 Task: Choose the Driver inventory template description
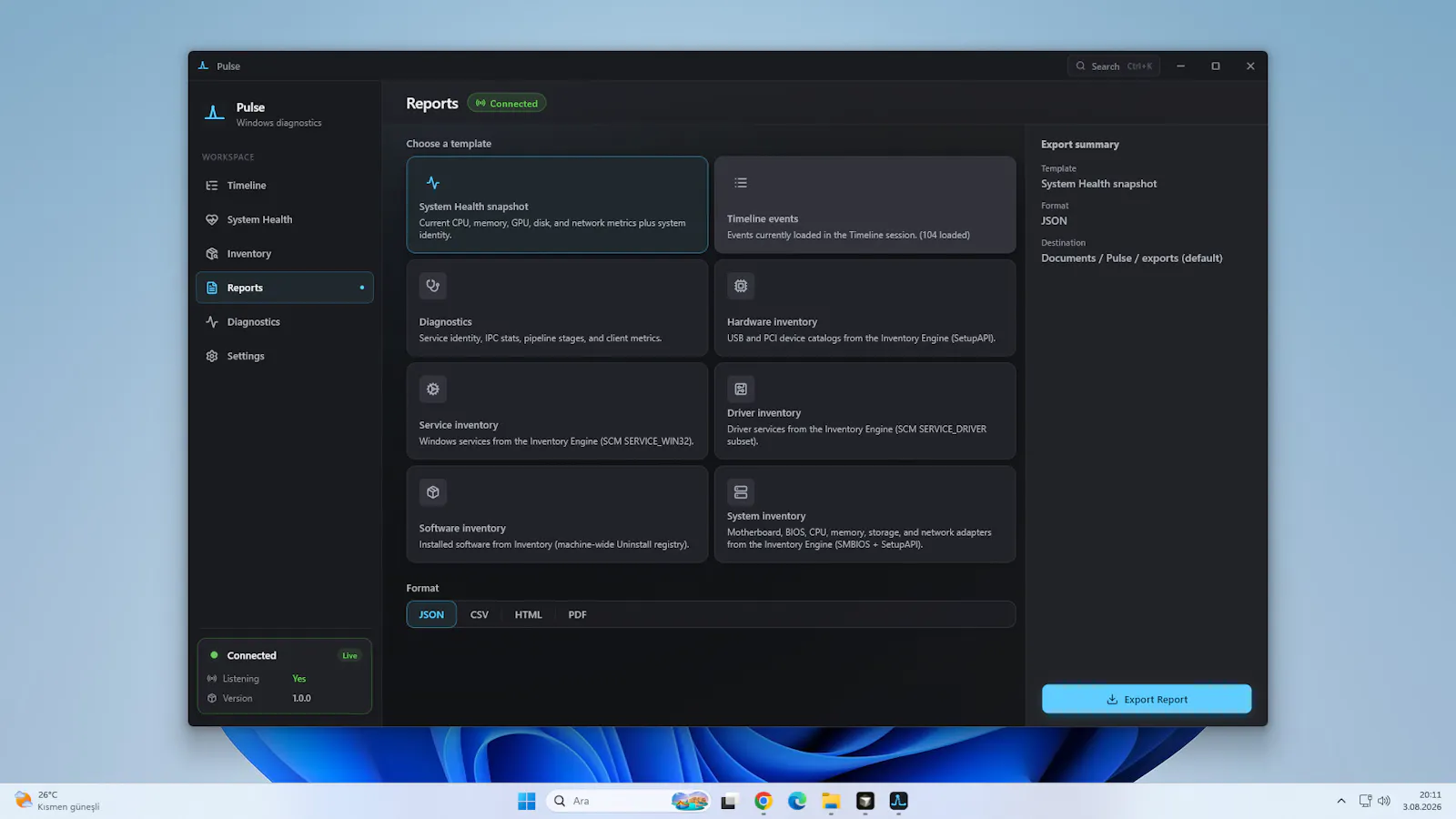(x=856, y=435)
